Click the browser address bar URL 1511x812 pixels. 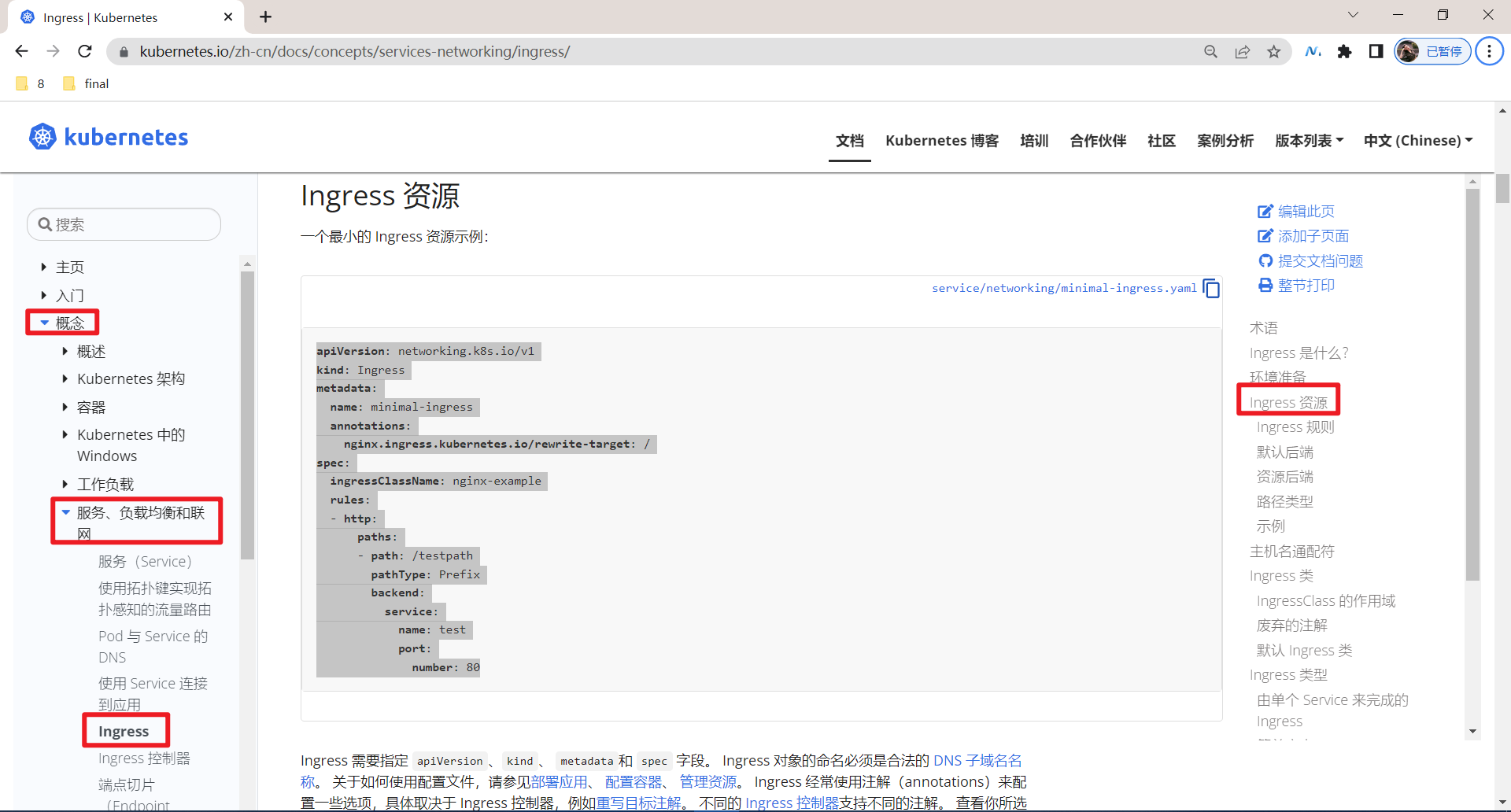coord(355,51)
